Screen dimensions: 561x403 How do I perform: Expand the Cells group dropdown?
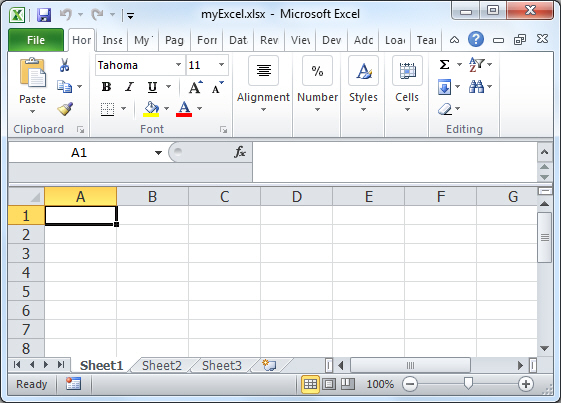point(407,110)
